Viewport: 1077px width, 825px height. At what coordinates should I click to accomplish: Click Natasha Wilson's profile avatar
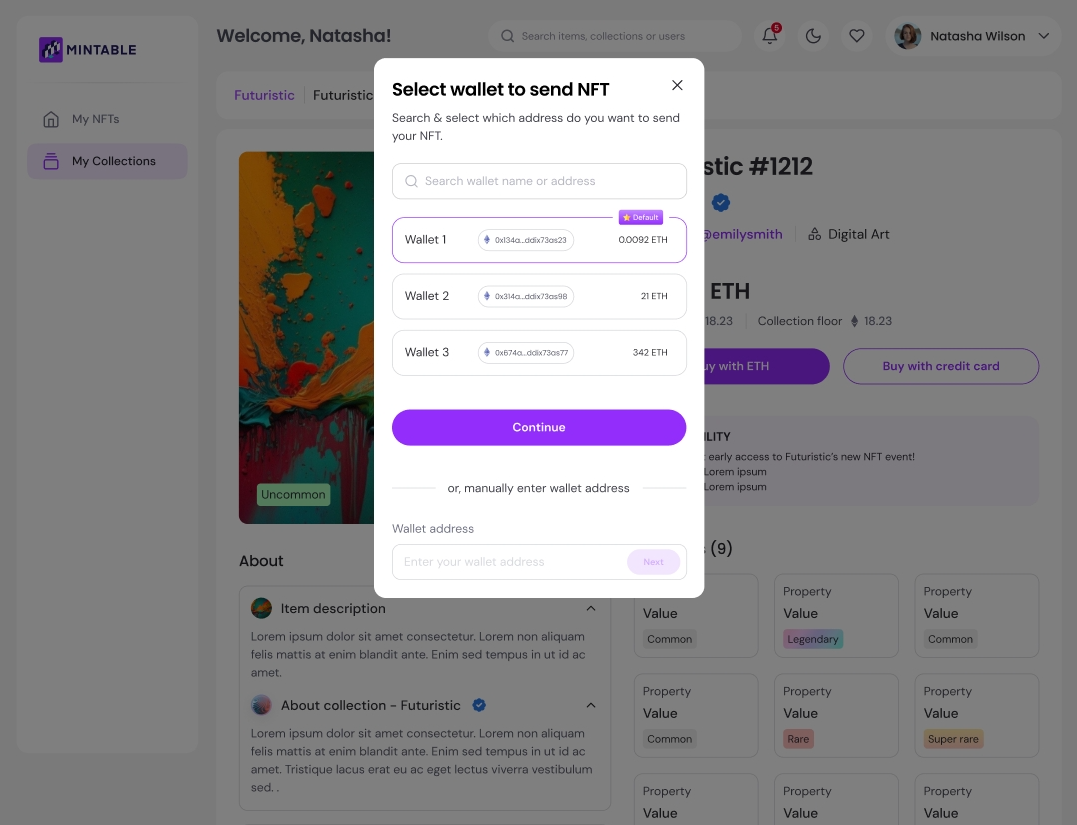tap(907, 36)
